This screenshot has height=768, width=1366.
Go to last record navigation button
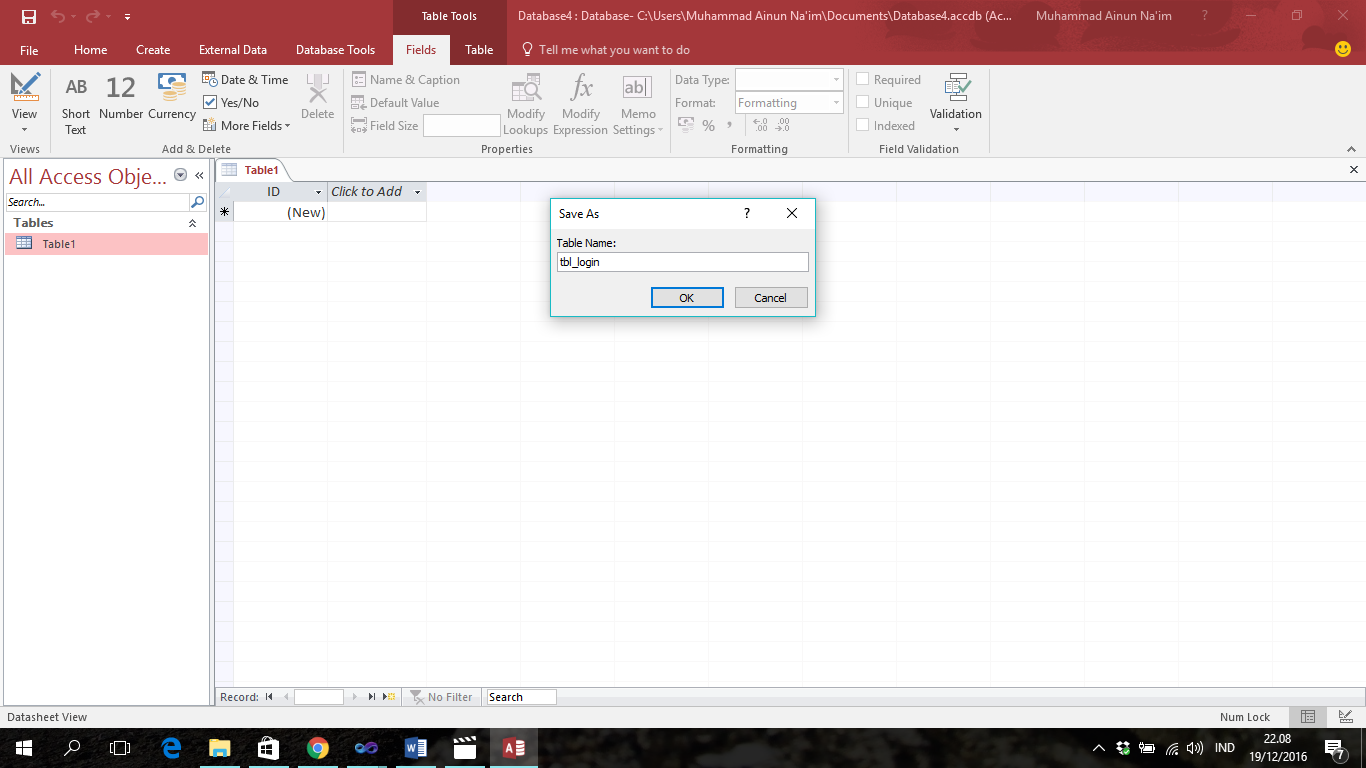(372, 697)
